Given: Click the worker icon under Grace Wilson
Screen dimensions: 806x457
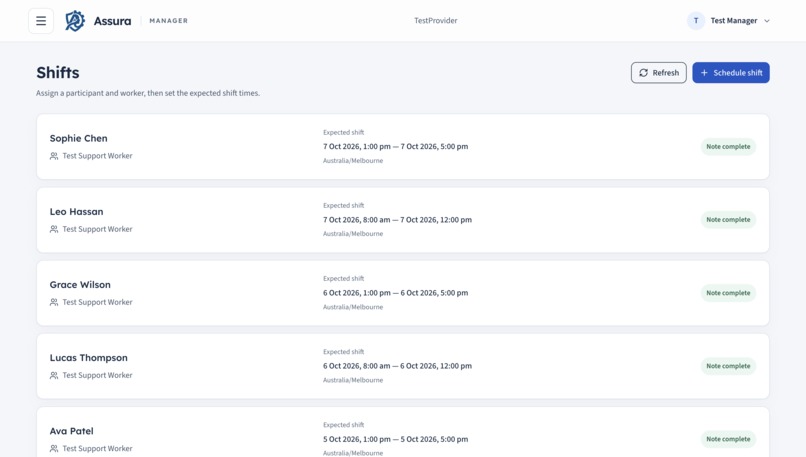Looking at the screenshot, I should coord(54,302).
